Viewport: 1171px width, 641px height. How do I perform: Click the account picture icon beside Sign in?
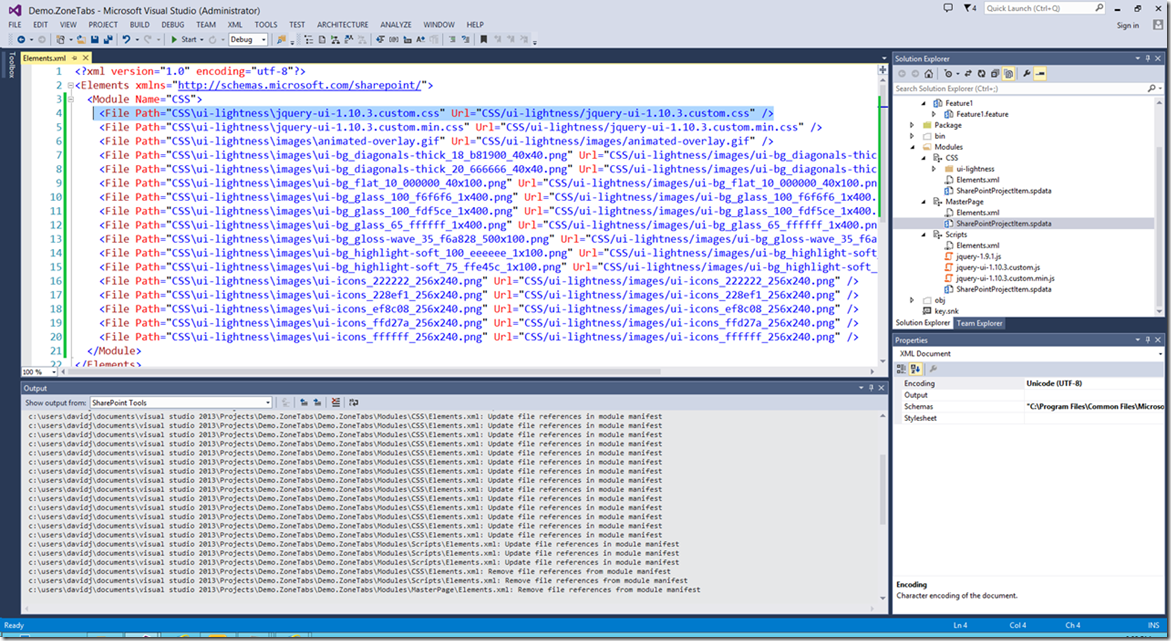click(1158, 25)
